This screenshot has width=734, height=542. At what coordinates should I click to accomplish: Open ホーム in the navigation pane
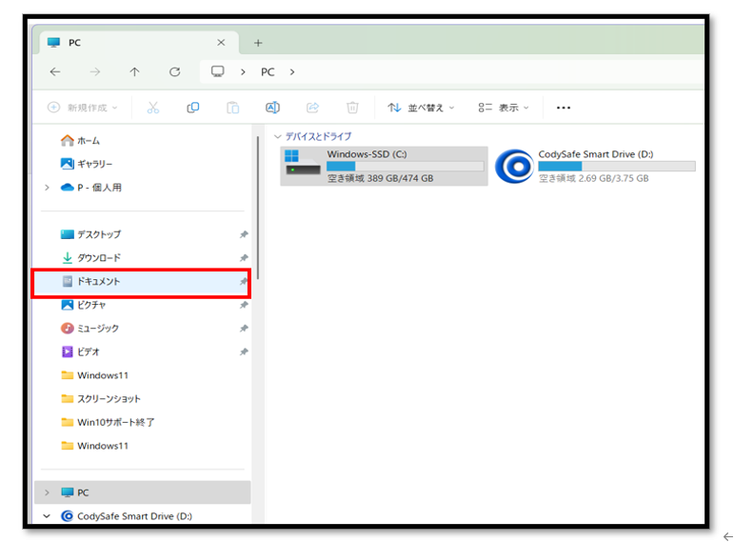81,140
